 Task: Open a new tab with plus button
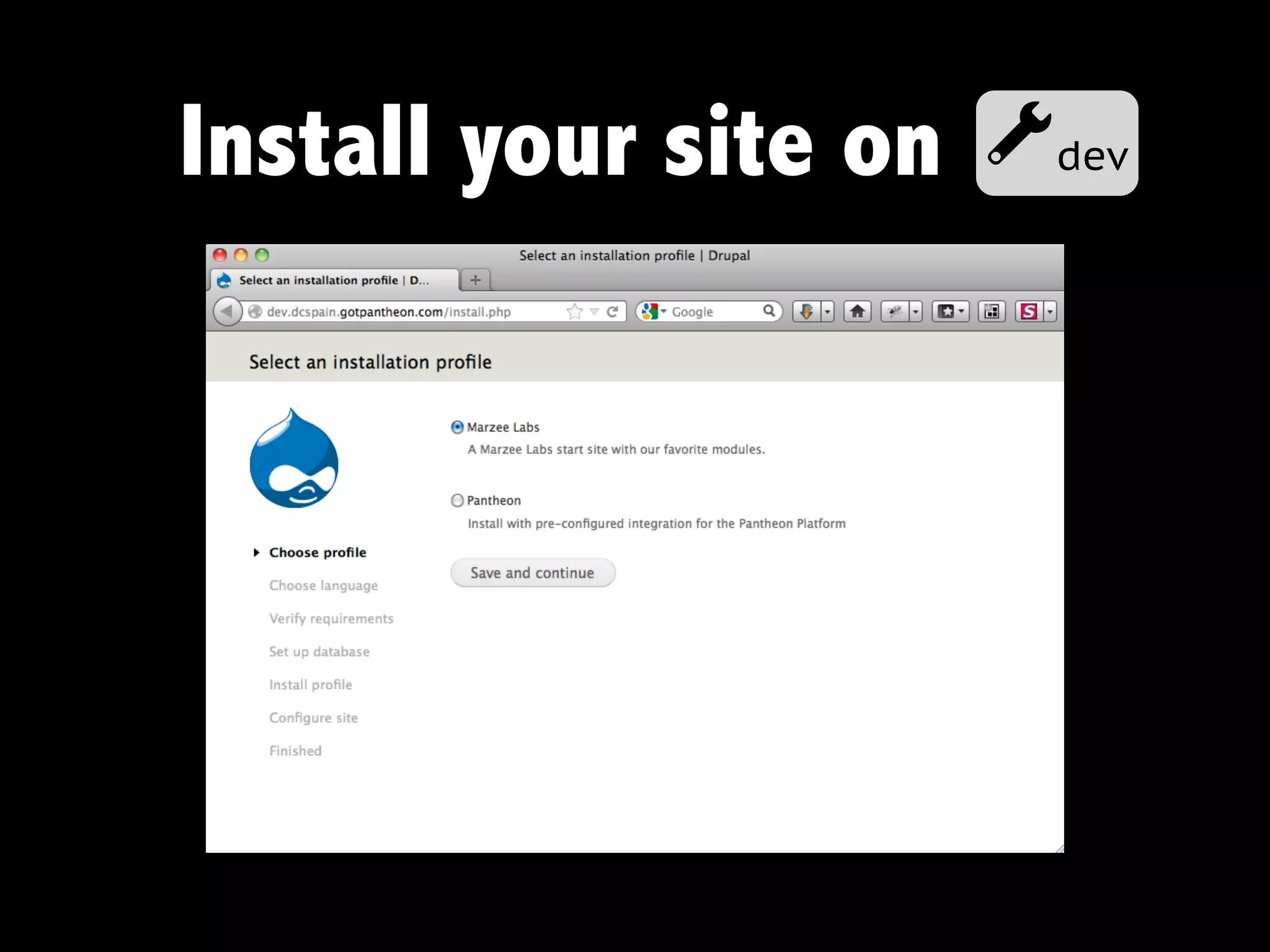coord(476,280)
